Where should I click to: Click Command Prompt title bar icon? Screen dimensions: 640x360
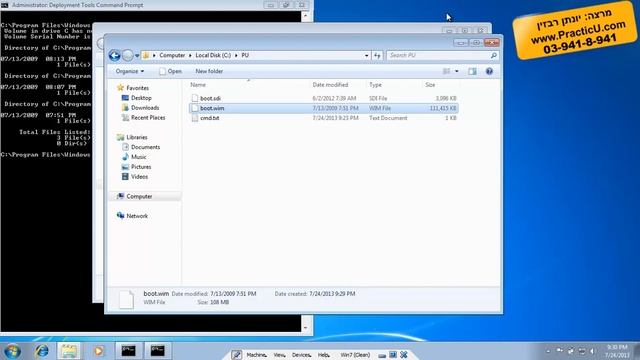(x=5, y=5)
